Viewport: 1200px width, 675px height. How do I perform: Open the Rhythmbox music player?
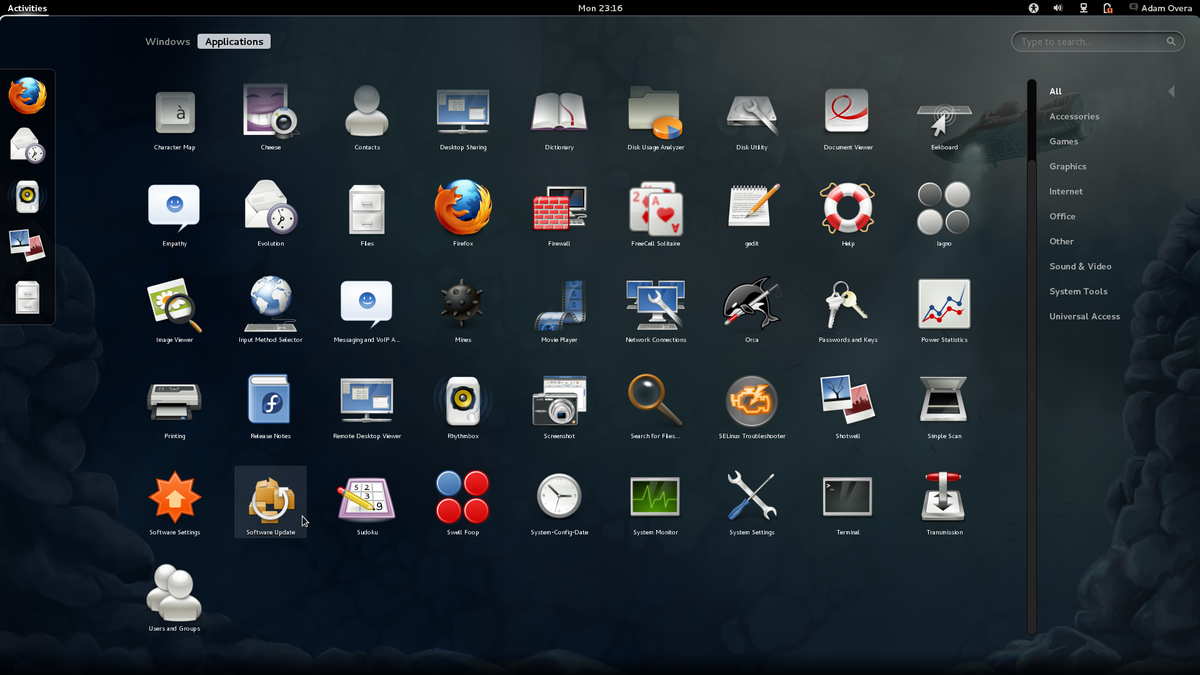coord(463,402)
